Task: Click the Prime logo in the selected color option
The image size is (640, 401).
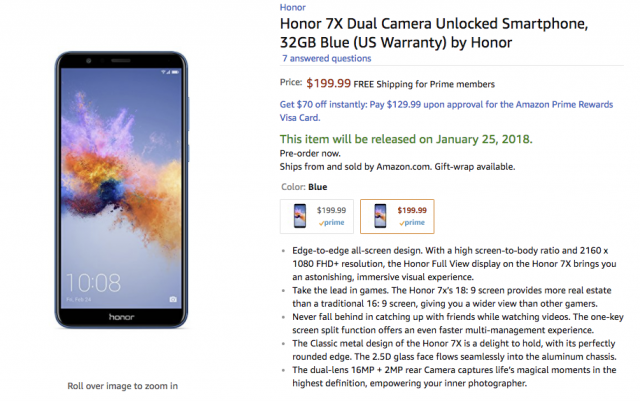Action: tap(411, 223)
